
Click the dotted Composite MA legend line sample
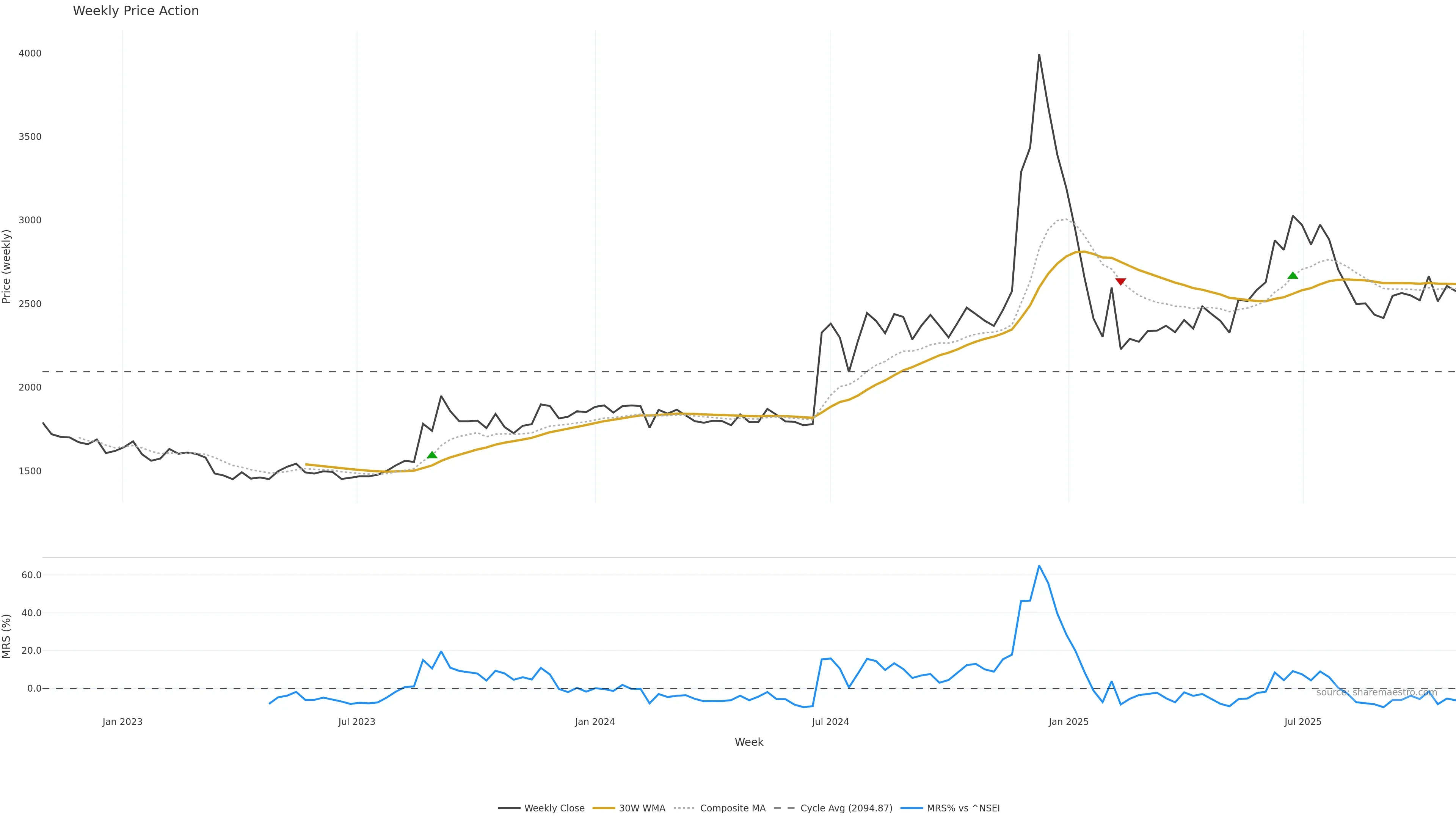coord(684,808)
